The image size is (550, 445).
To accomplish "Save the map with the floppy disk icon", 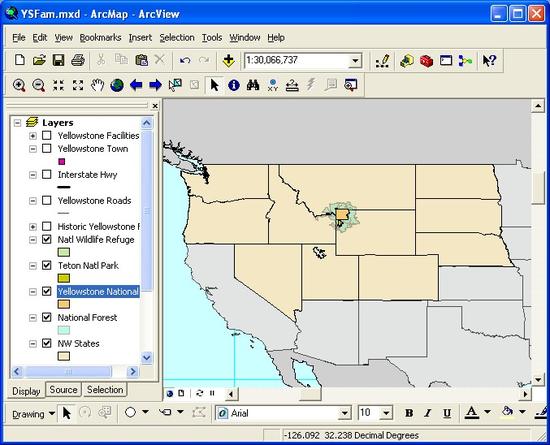I will (x=59, y=60).
